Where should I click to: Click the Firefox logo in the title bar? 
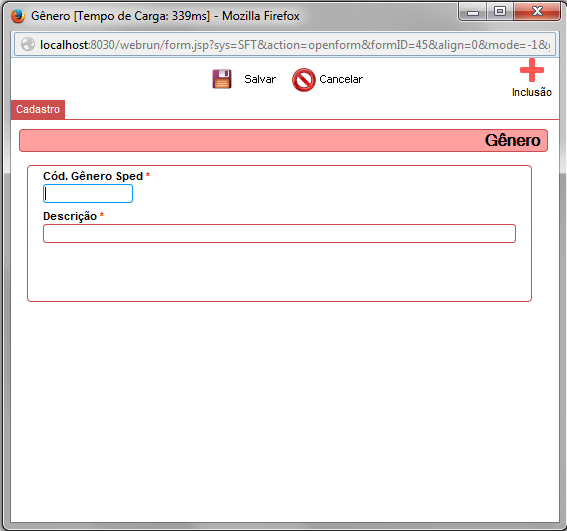(x=18, y=16)
